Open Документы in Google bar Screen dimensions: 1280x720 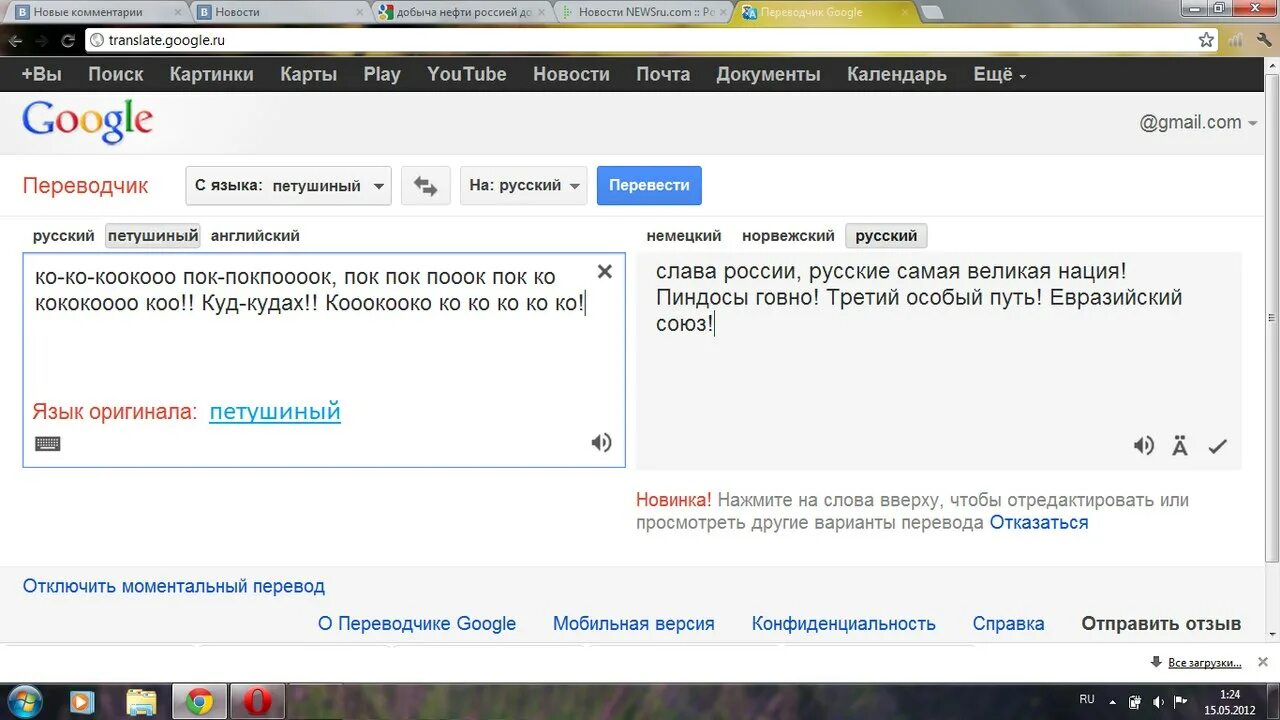(768, 74)
